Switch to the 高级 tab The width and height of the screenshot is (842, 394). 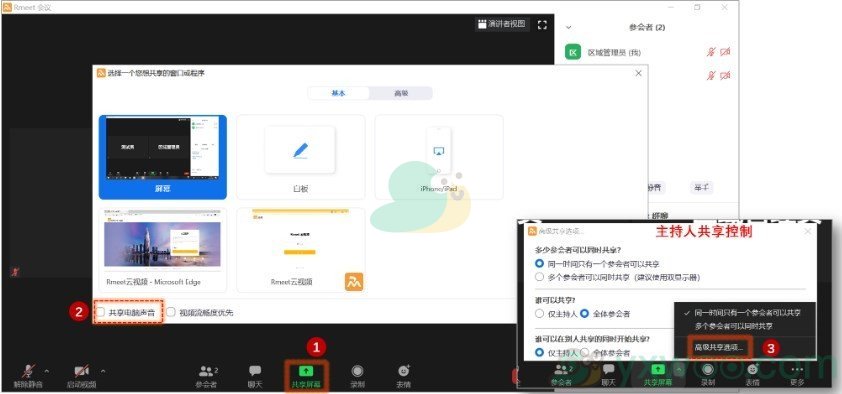pyautogui.click(x=401, y=93)
